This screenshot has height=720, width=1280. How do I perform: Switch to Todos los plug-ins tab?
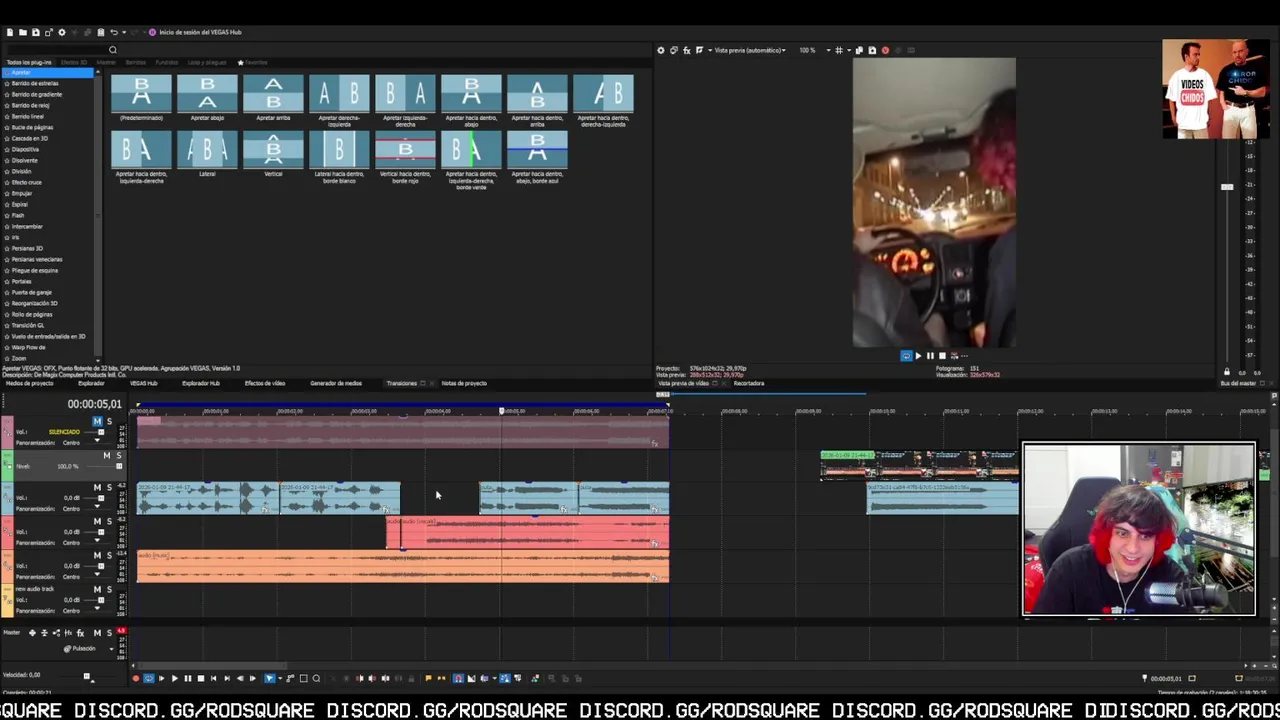[29, 62]
